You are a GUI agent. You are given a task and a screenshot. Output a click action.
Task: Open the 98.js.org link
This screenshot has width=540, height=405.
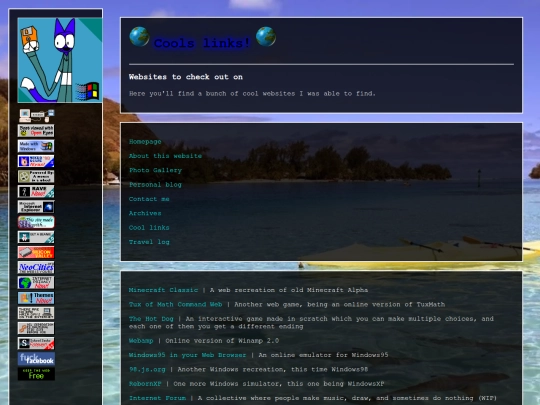point(147,370)
